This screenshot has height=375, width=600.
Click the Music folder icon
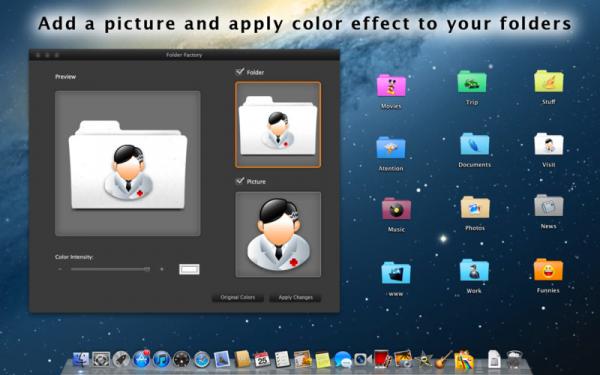tap(396, 209)
